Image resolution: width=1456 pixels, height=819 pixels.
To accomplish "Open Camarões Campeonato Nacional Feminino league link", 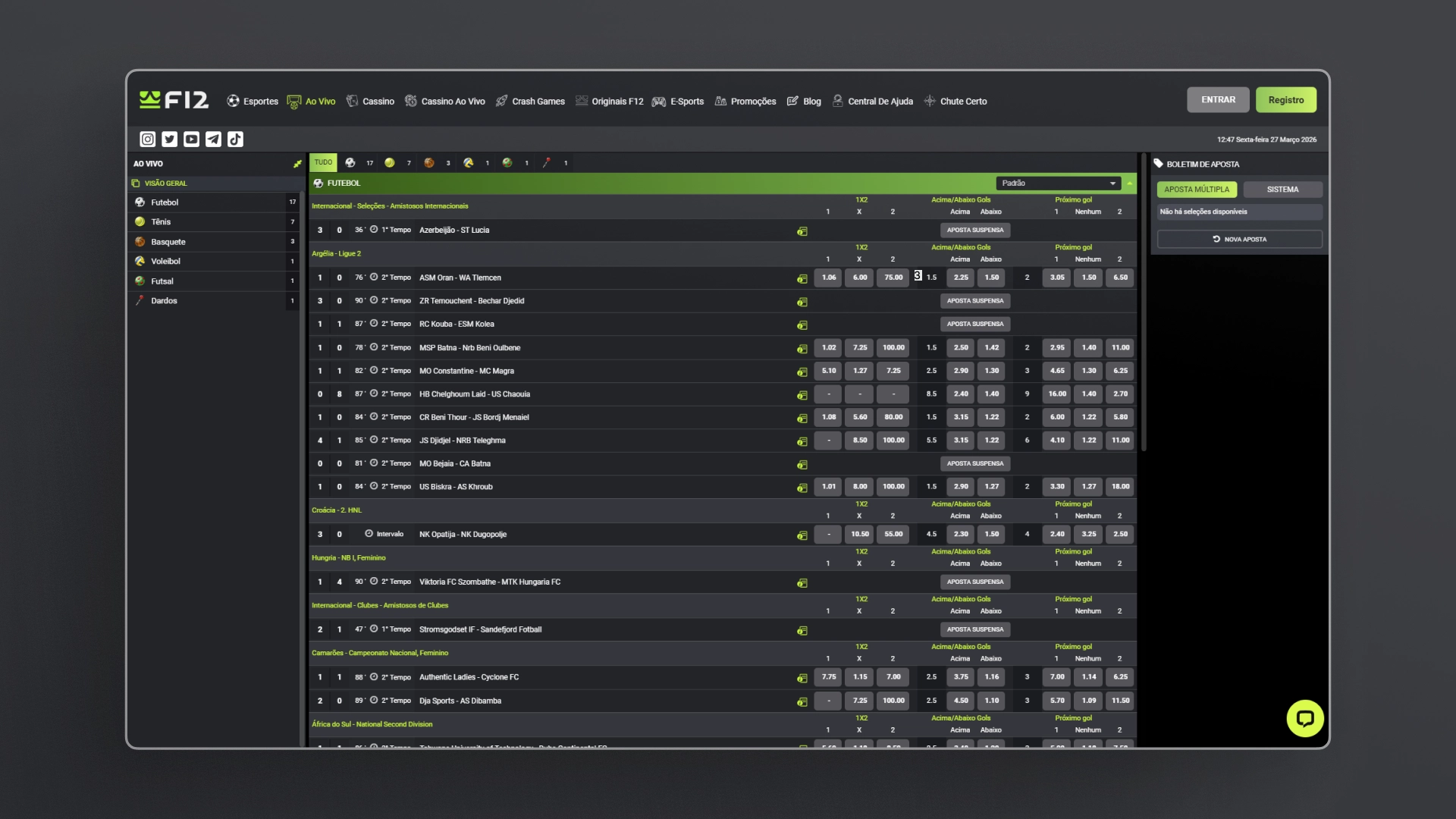I will (x=380, y=653).
